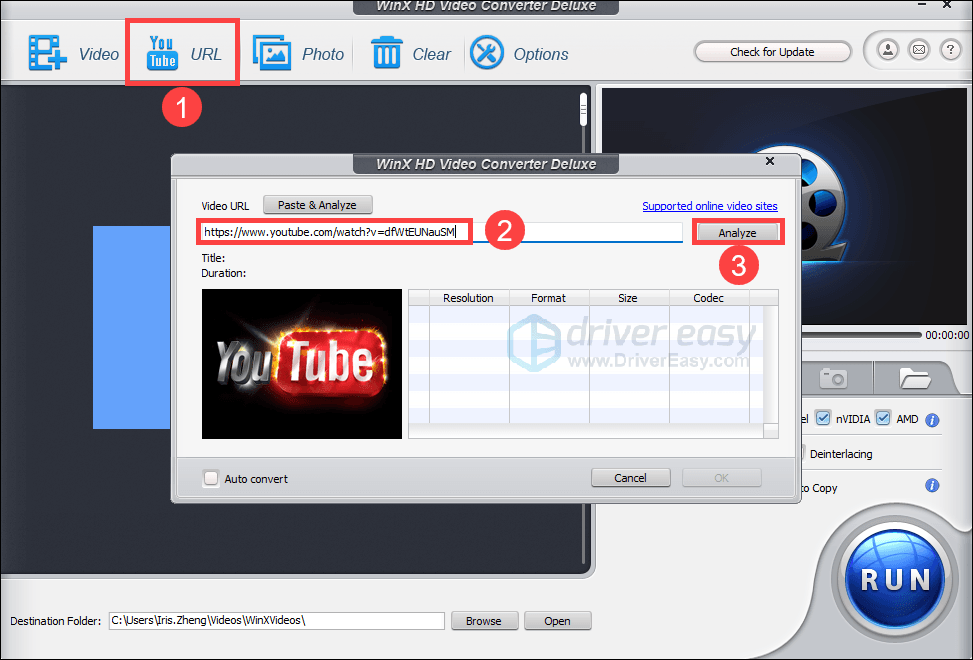Click the envelope mail icon

[x=918, y=51]
